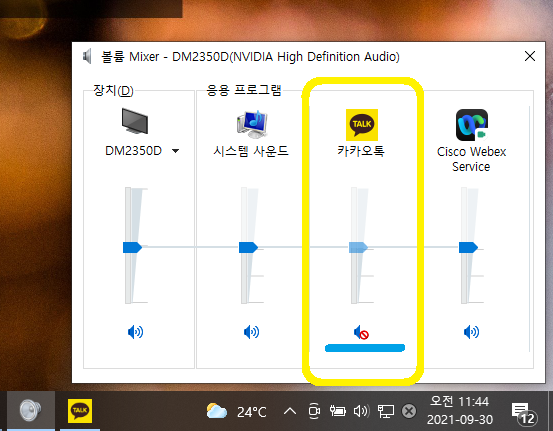Unmute 카카오톡 volume

tap(361, 332)
